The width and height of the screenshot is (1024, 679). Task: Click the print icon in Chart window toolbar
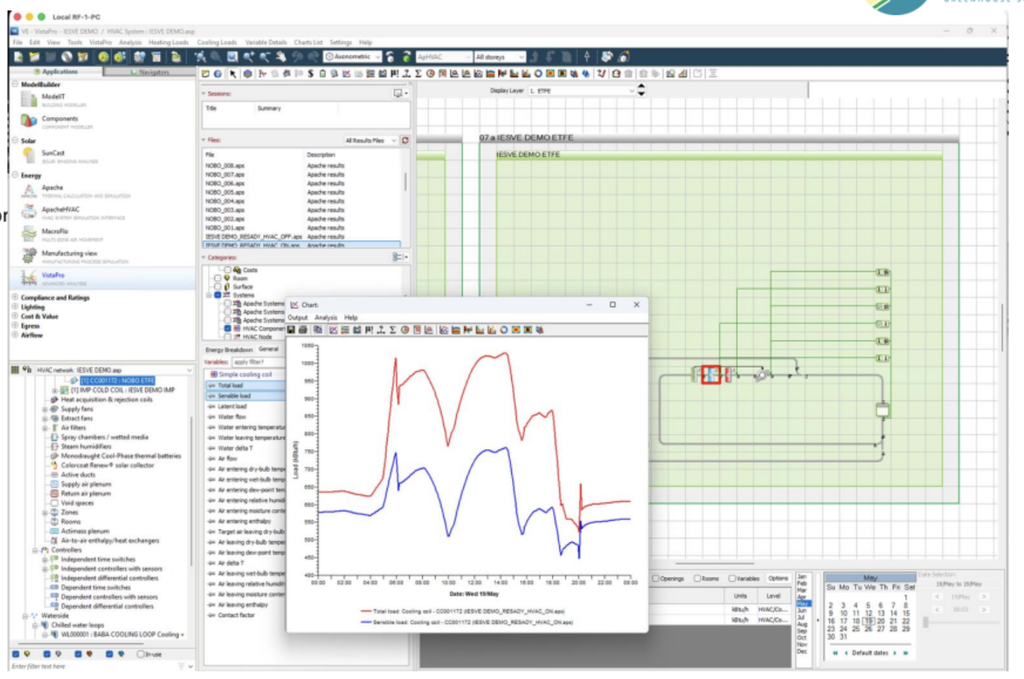pyautogui.click(x=303, y=330)
